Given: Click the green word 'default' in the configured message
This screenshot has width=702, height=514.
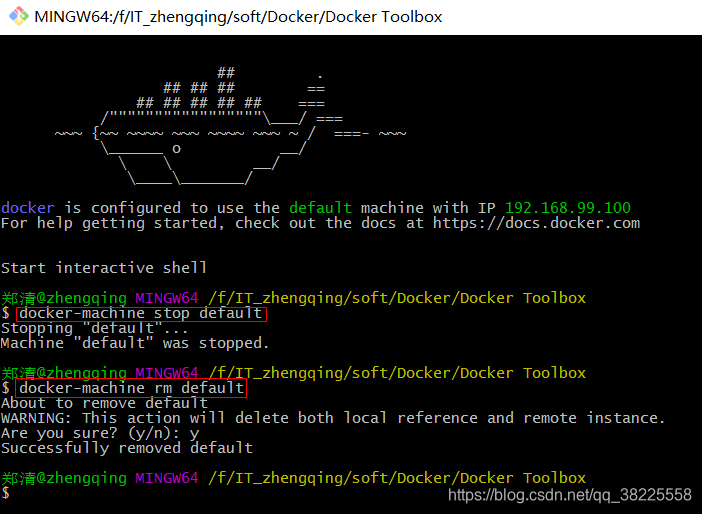Looking at the screenshot, I should click(320, 208).
